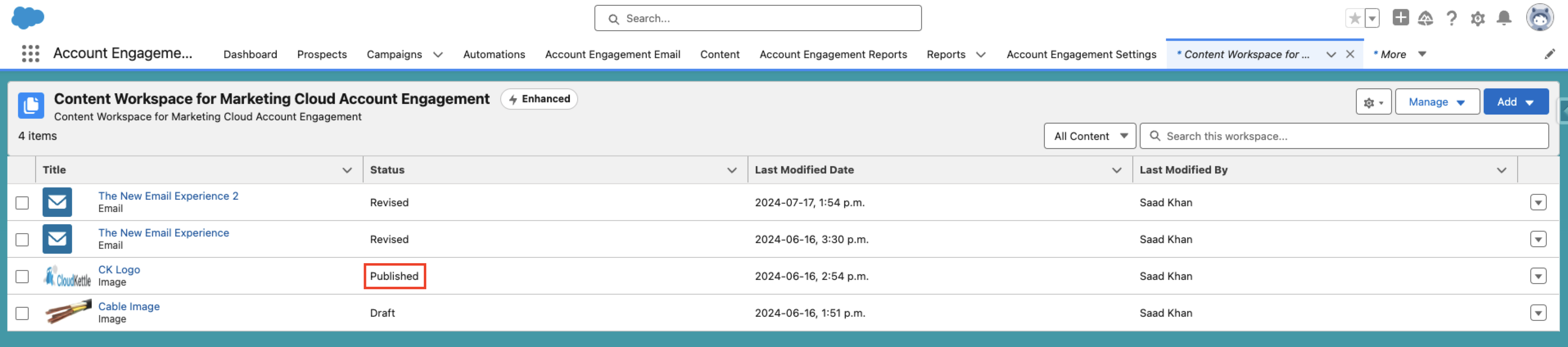Open the Reports tab
Image resolution: width=1568 pixels, height=347 pixels.
point(945,54)
